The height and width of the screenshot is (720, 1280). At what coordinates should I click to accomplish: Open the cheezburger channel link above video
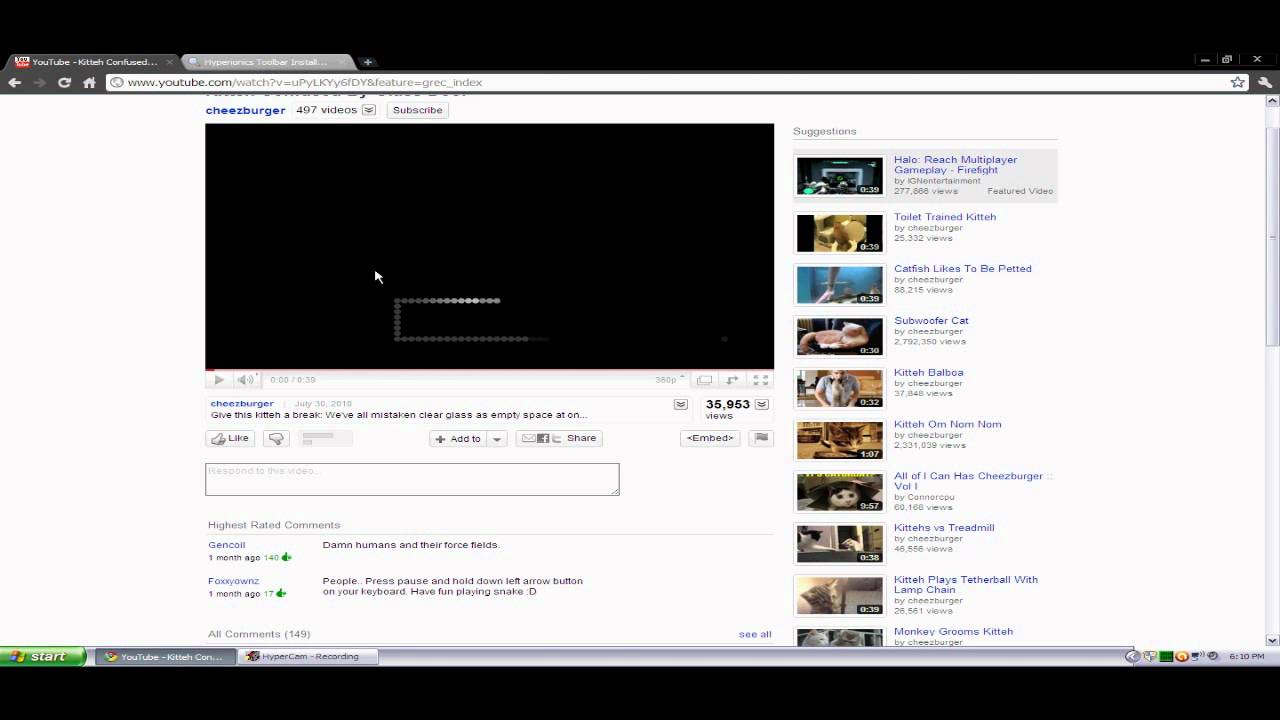coord(245,110)
